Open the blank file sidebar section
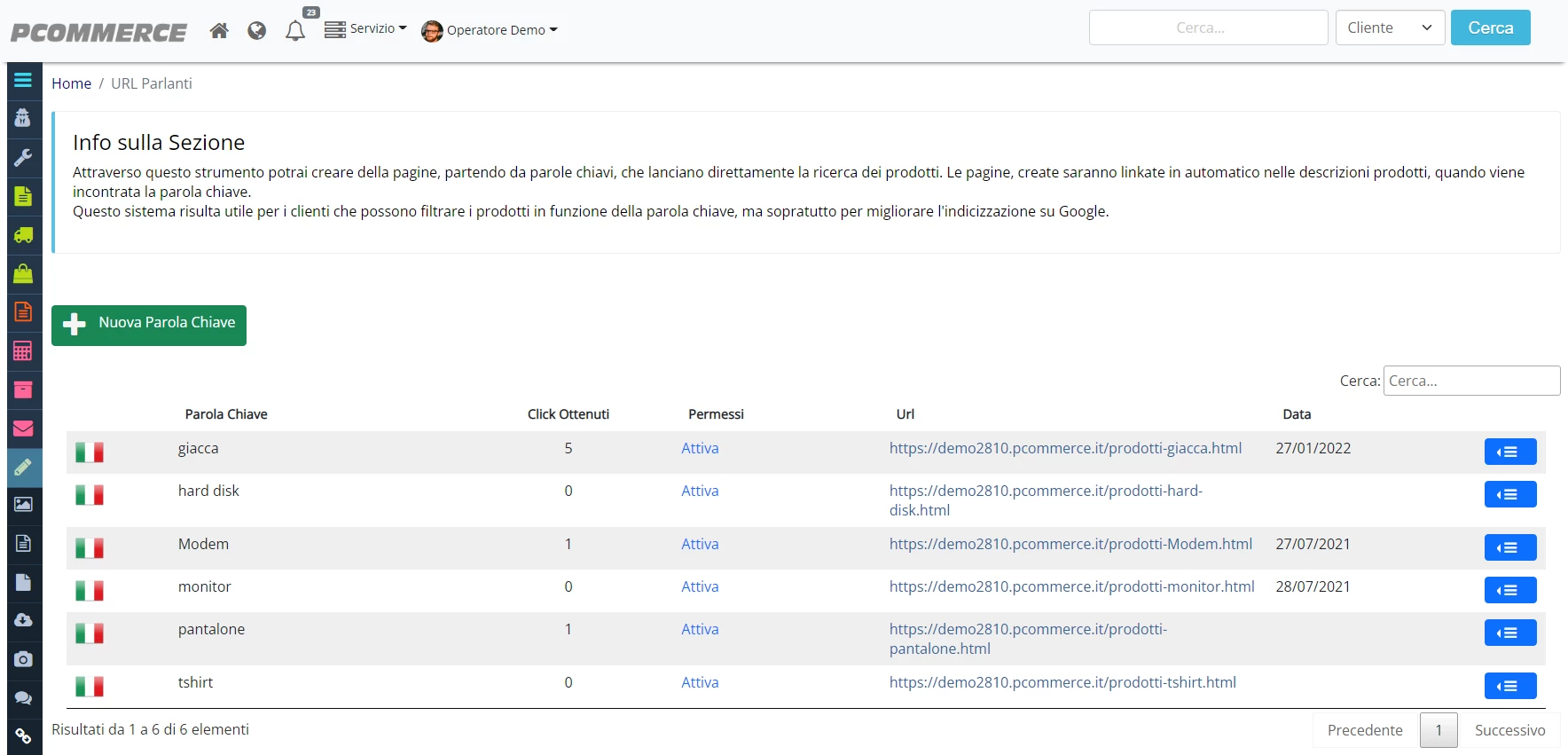Image resolution: width=1568 pixels, height=755 pixels. tap(23, 582)
